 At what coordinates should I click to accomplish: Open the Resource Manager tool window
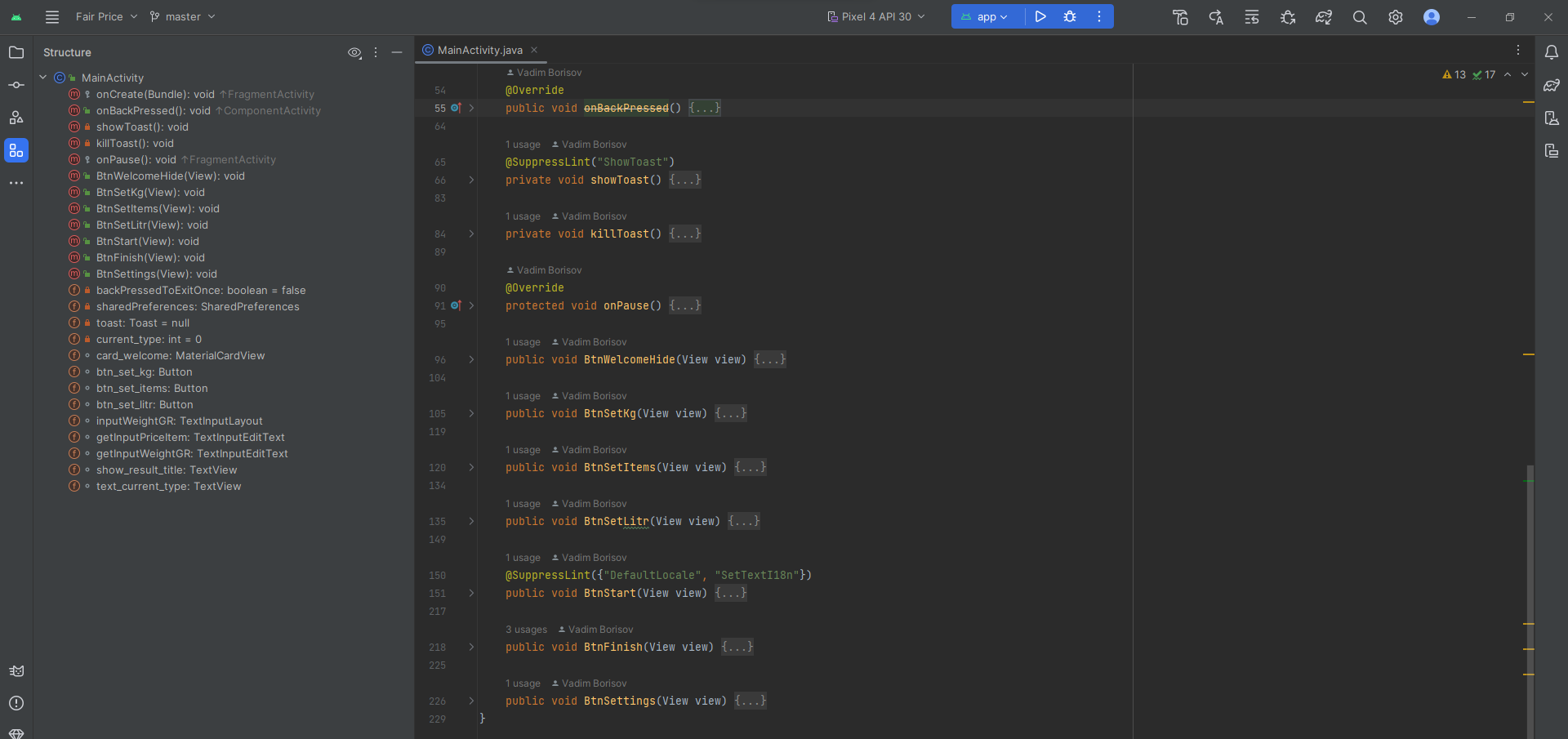tap(16, 118)
